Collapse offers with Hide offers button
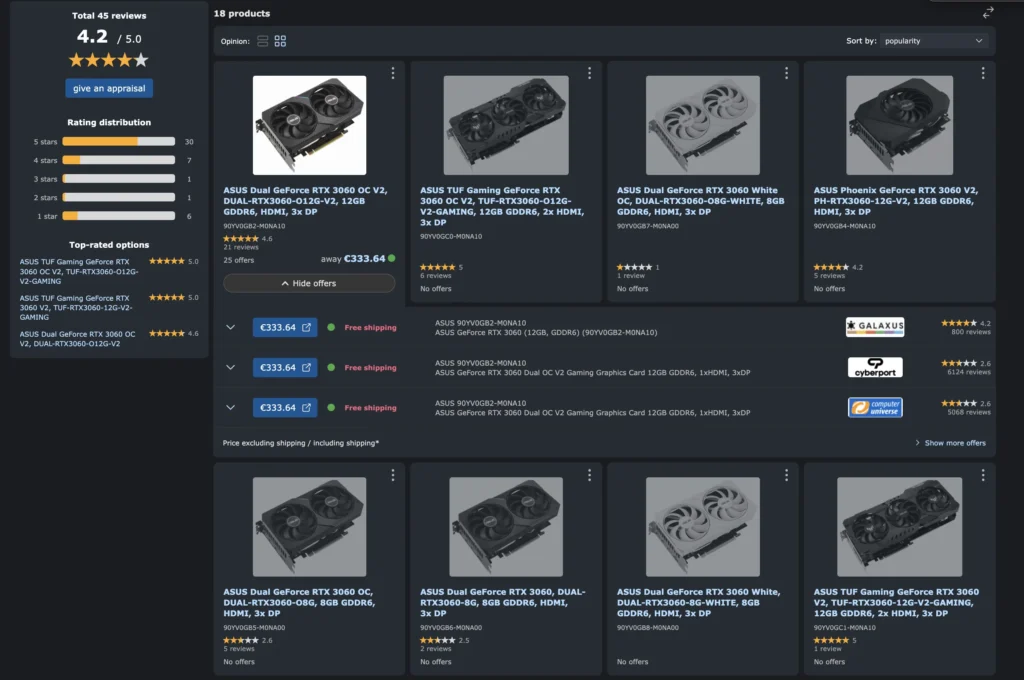Viewport: 1024px width, 680px height. (309, 283)
